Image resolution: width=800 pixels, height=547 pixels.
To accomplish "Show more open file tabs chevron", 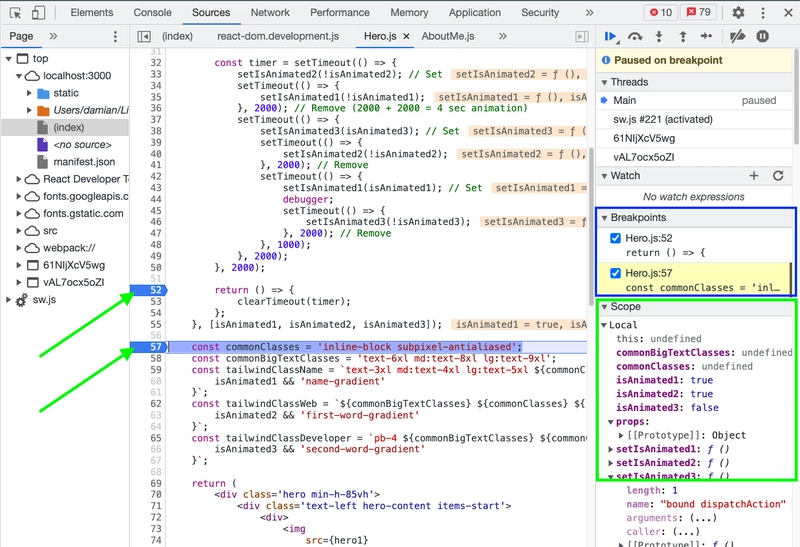I will coord(503,36).
